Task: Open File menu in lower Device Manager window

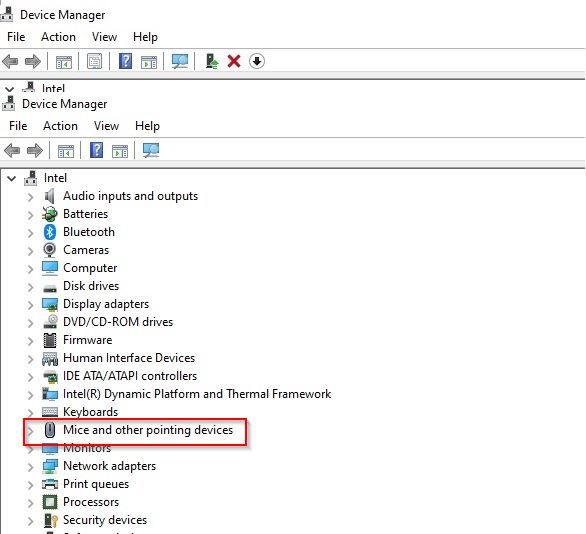Action: point(18,126)
